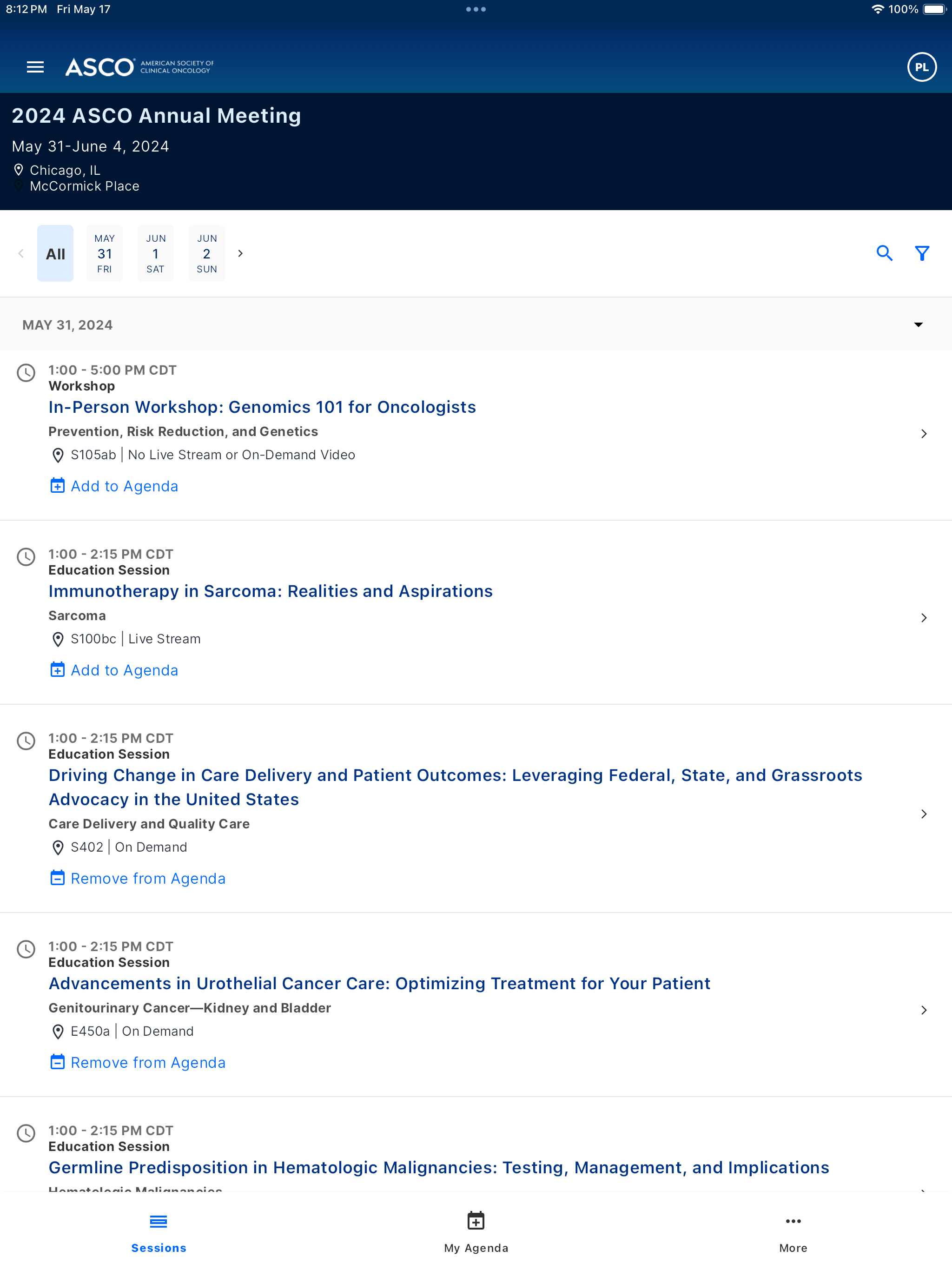
Task: Tap calendar-minus icon for Driving Change session
Action: (57, 878)
